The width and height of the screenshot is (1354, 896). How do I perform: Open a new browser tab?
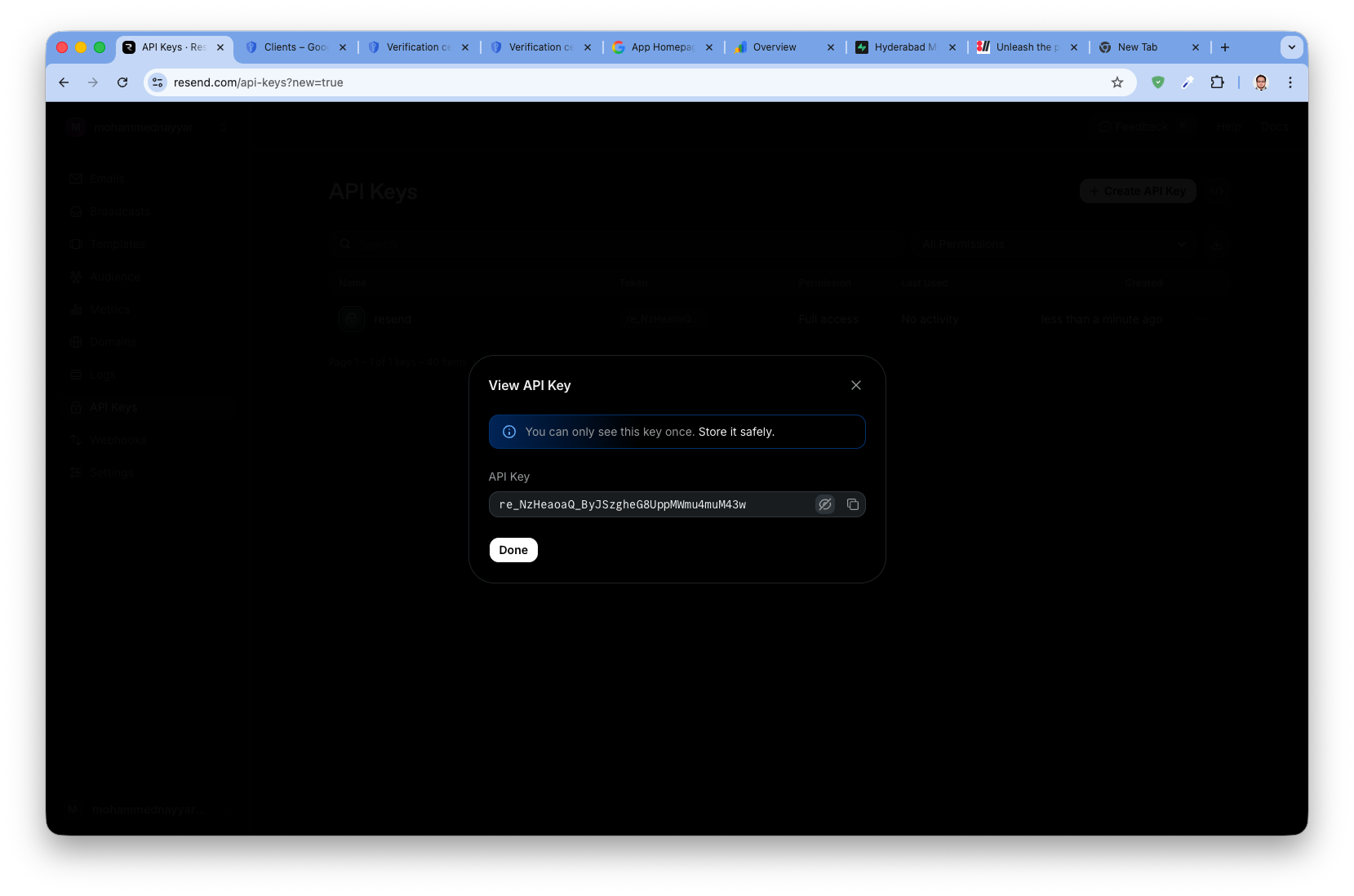(x=1225, y=47)
